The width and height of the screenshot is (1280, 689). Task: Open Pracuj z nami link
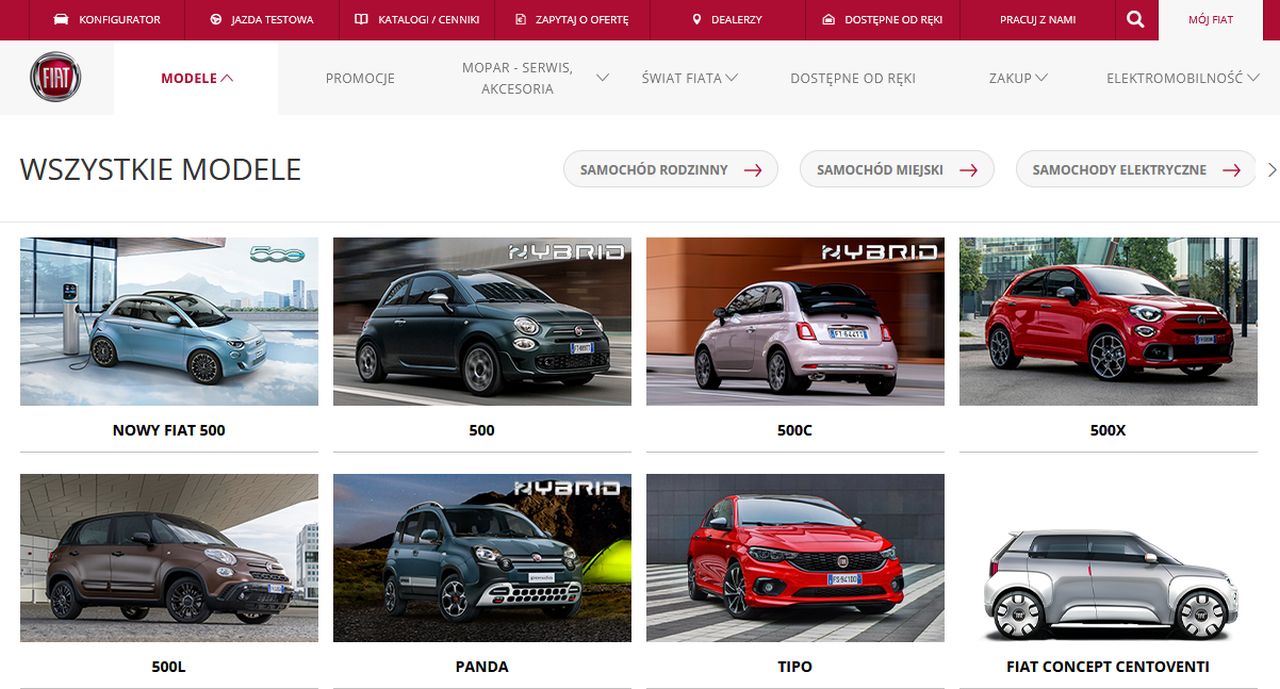click(1038, 20)
